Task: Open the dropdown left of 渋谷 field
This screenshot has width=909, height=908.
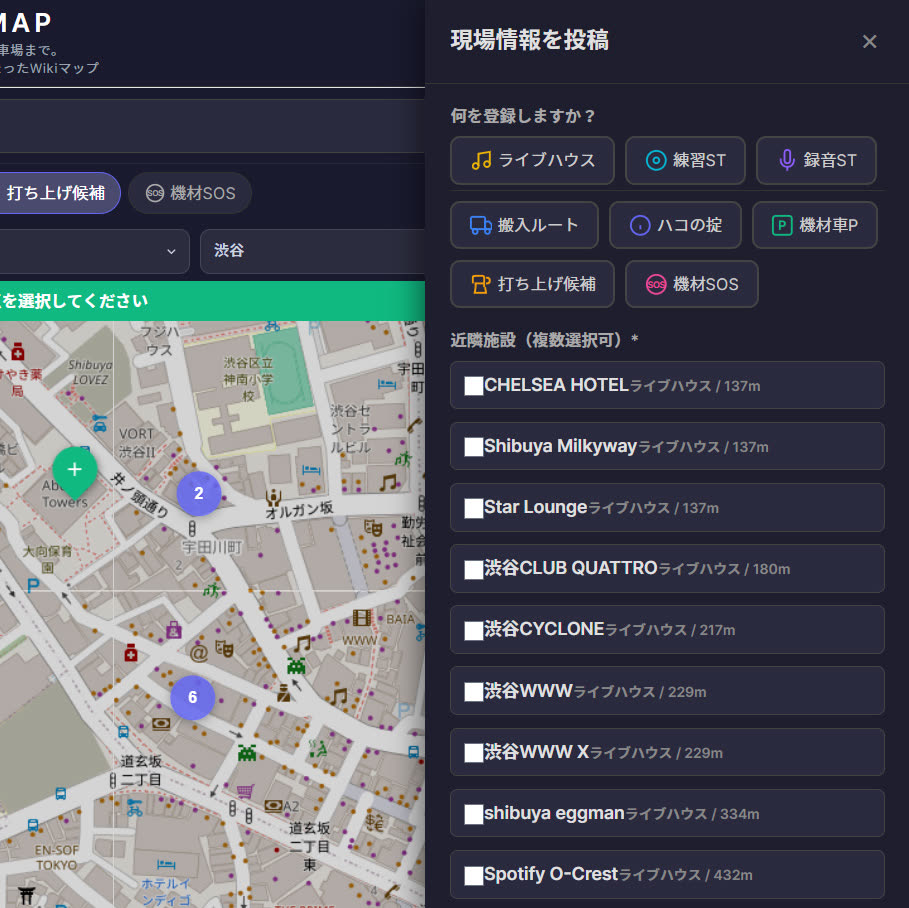Action: tap(93, 251)
